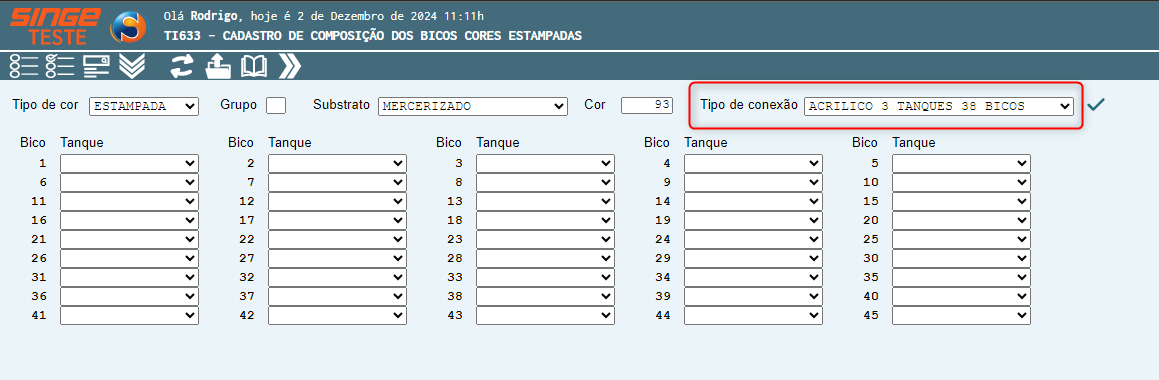Screen dimensions: 1159x380
Task: Click the TI633 screen title text
Action: [373, 35]
